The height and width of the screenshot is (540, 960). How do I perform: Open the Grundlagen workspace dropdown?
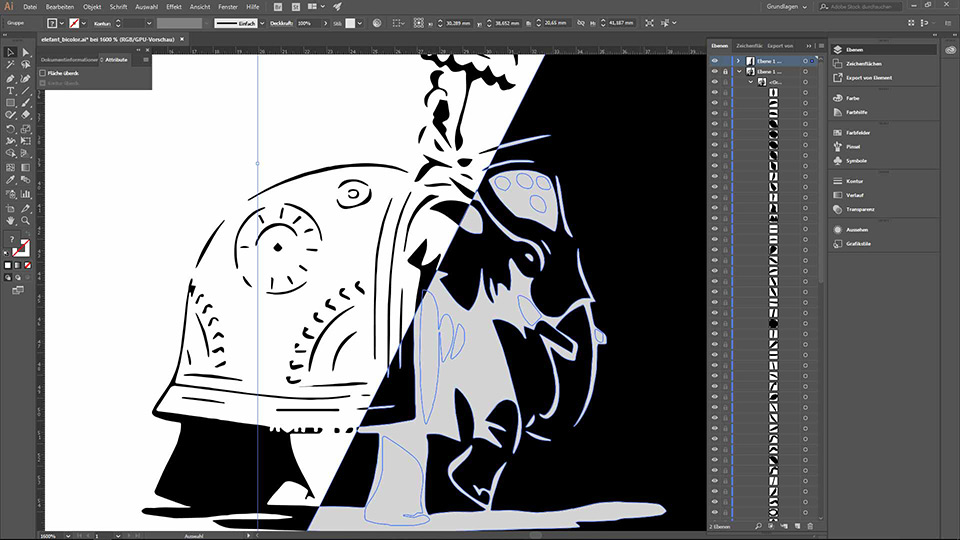[x=787, y=7]
